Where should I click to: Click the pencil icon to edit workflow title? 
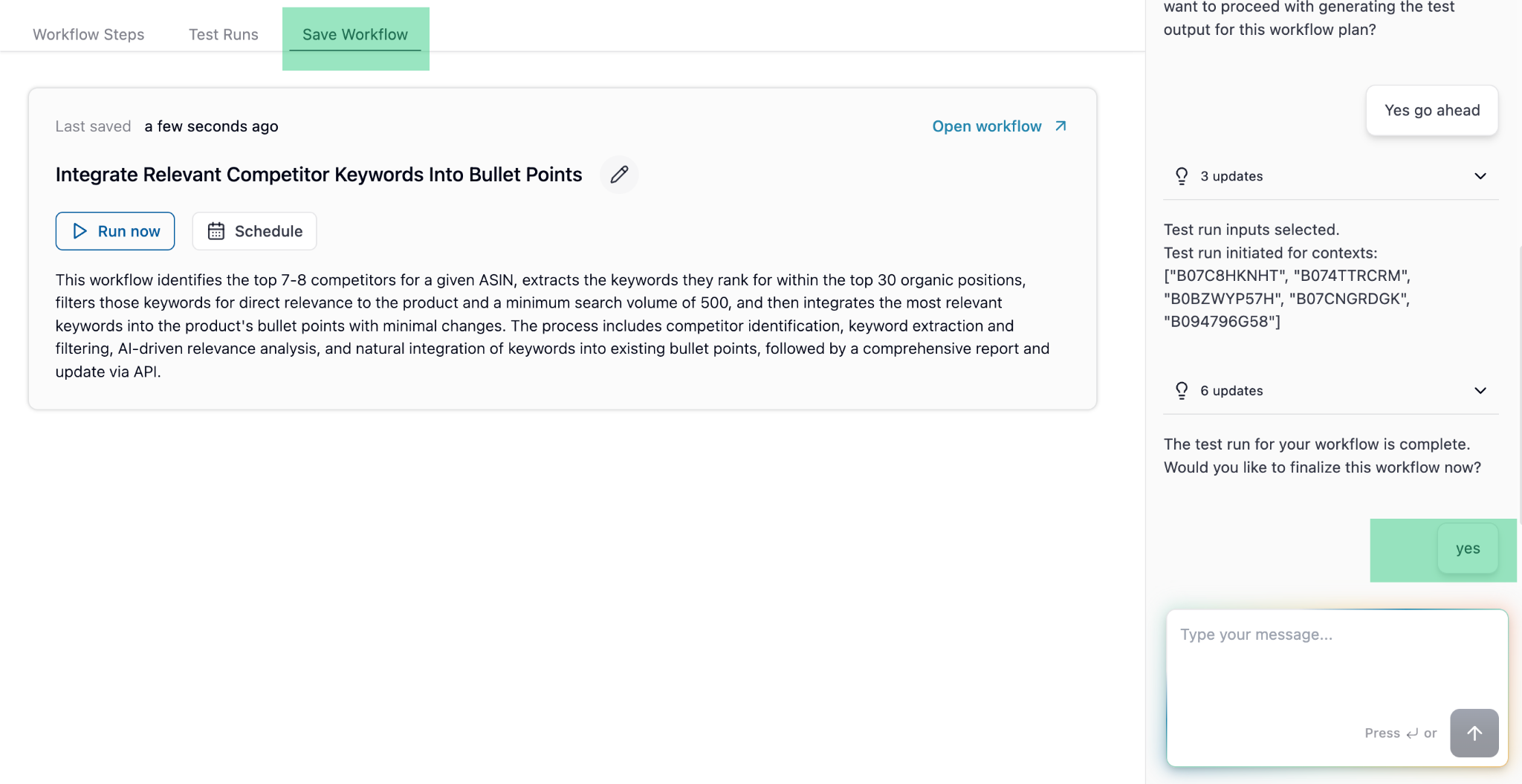pos(619,175)
